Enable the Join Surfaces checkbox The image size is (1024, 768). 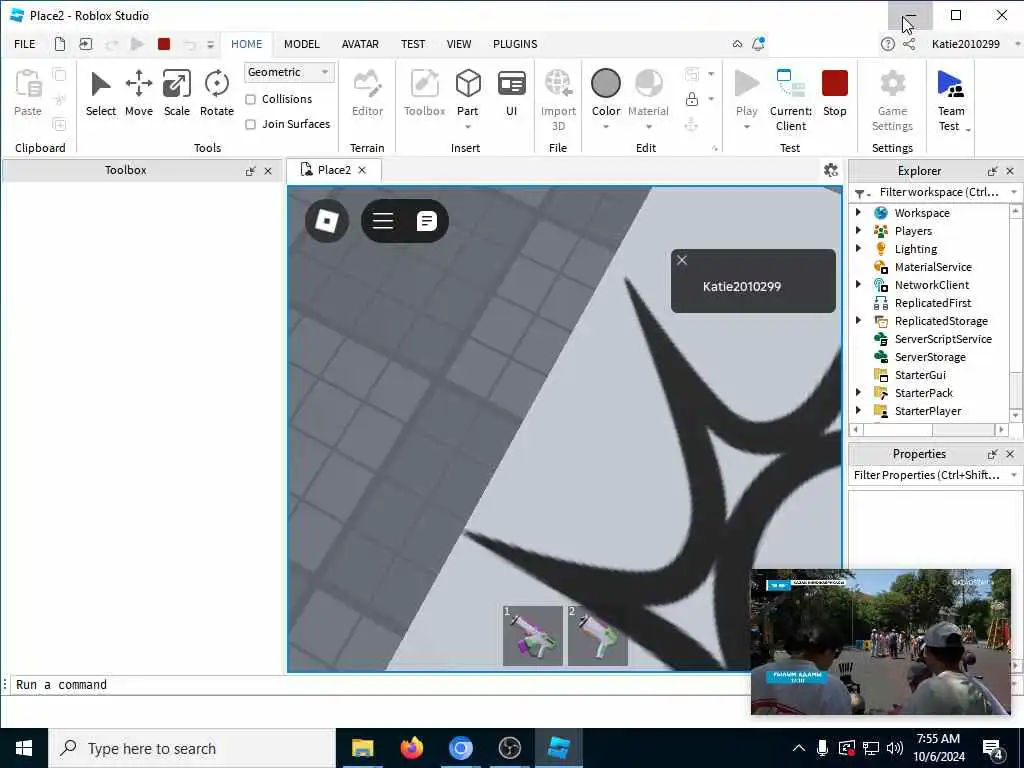250,124
